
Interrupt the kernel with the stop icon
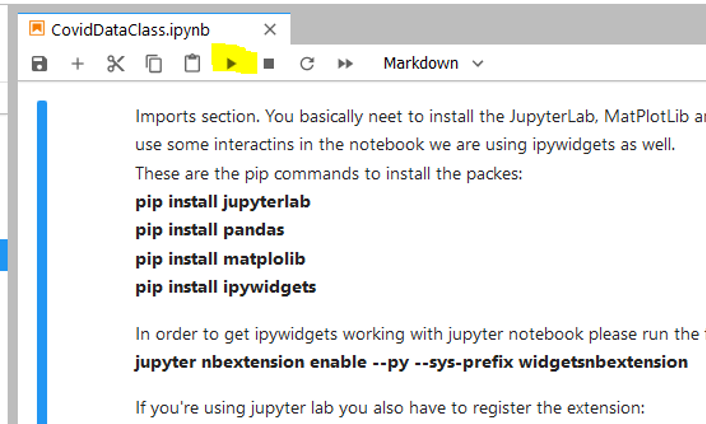tap(269, 64)
